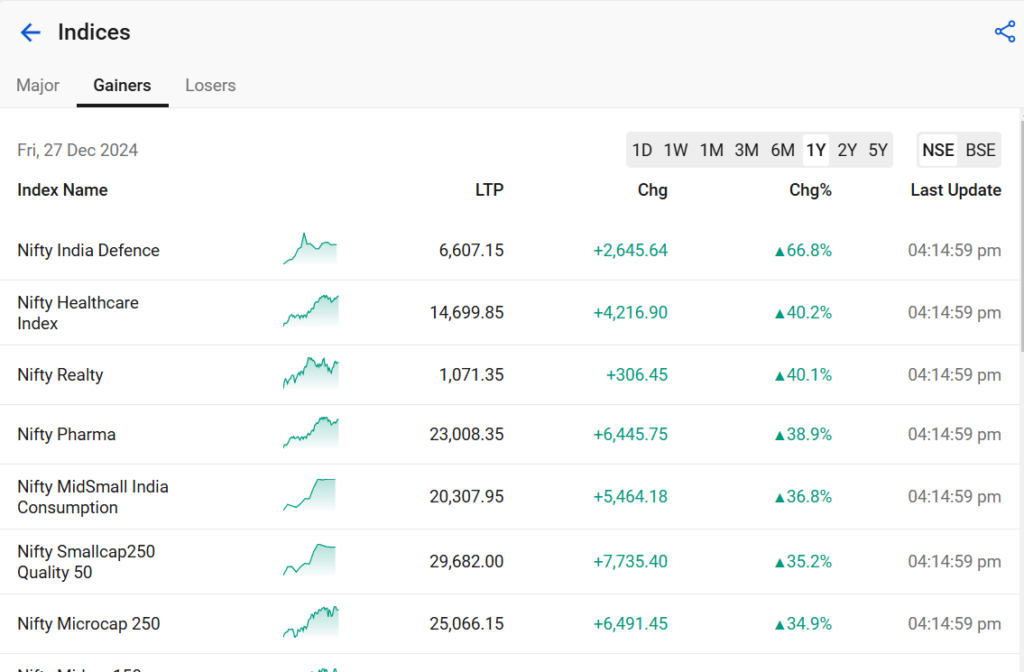Select the 1Y time range

point(816,150)
